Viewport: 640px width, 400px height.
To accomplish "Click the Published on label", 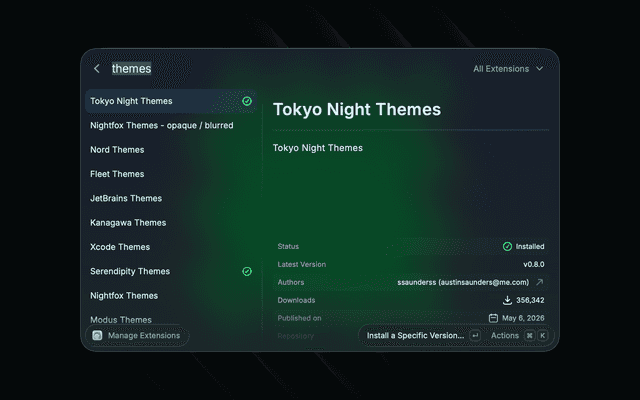I will pyautogui.click(x=299, y=318).
